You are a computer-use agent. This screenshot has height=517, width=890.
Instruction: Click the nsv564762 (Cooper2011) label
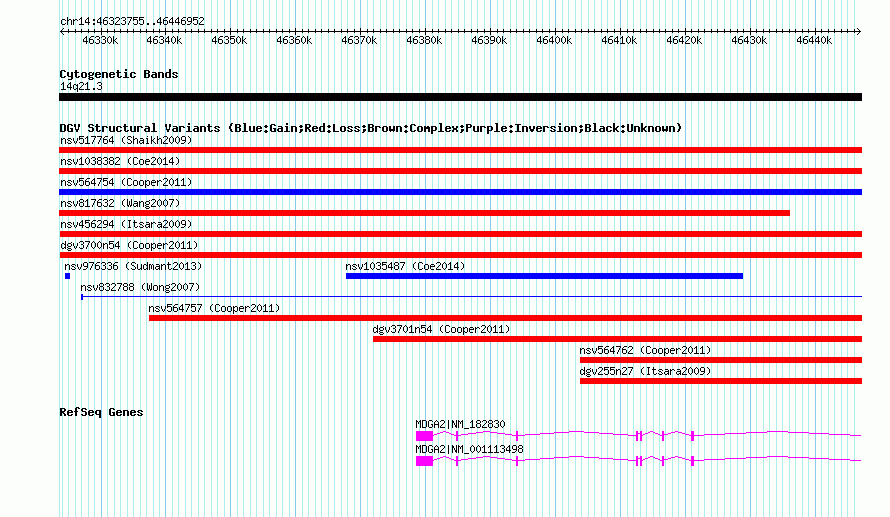point(645,350)
